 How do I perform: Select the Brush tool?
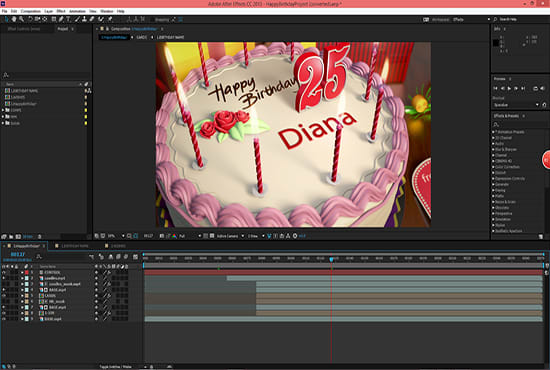click(x=77, y=19)
